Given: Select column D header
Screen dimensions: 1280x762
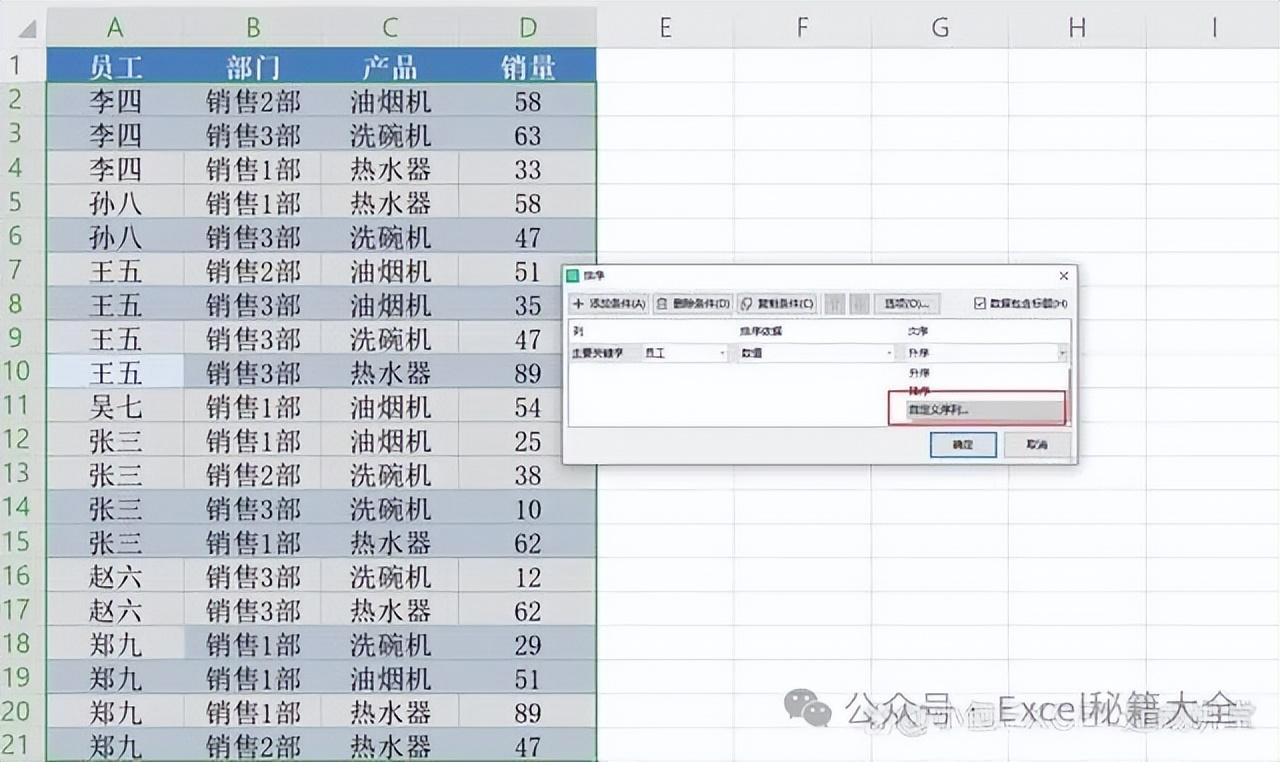Looking at the screenshot, I should click(x=528, y=27).
